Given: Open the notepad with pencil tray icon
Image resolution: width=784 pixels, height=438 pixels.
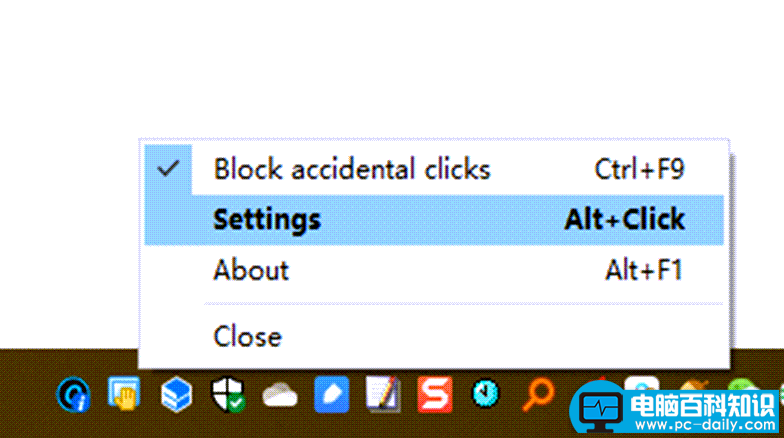Looking at the screenshot, I should (383, 394).
